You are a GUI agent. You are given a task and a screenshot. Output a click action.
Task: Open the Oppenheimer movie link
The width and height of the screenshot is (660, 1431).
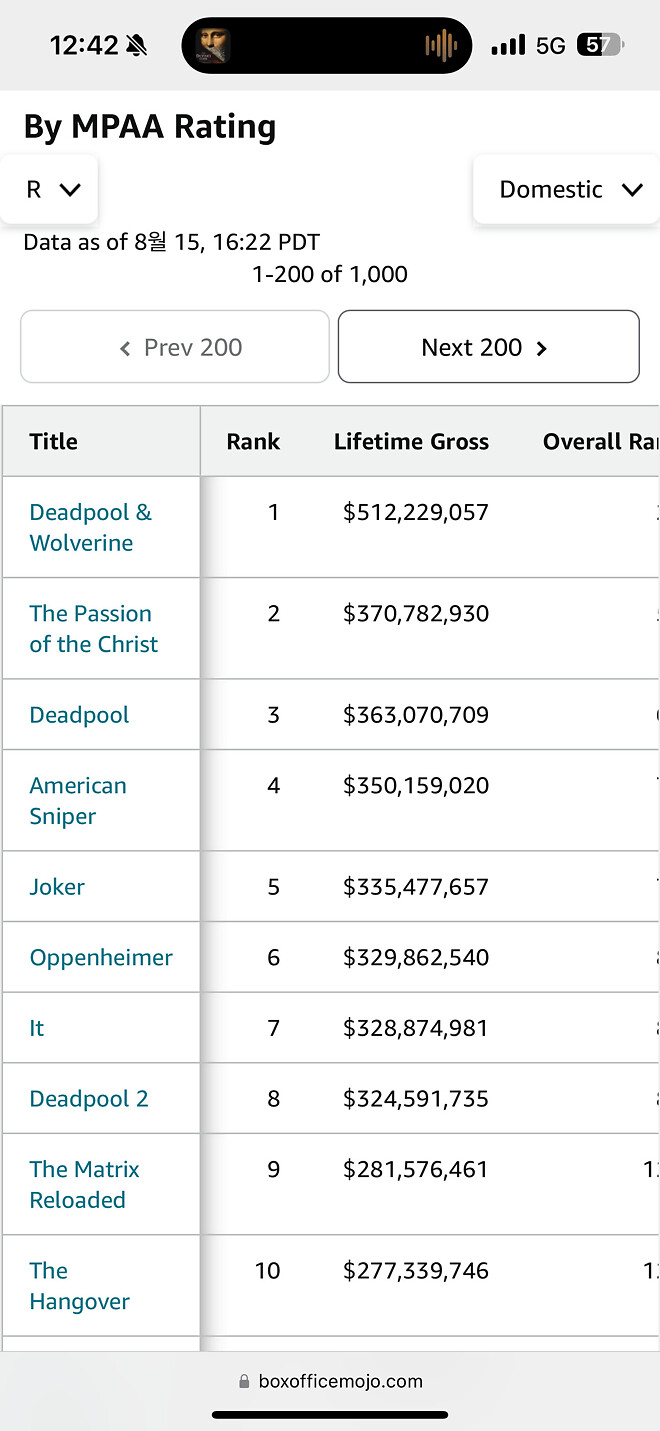click(x=101, y=957)
